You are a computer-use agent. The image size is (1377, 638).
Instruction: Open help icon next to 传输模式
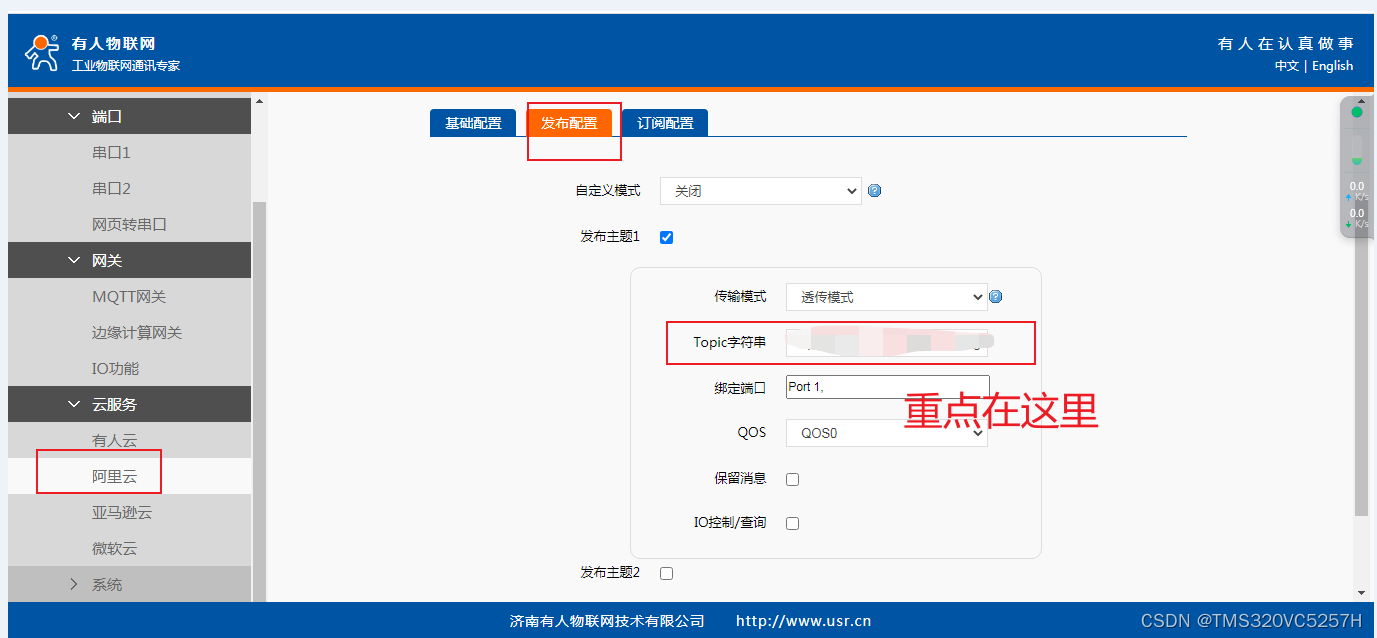click(x=996, y=297)
